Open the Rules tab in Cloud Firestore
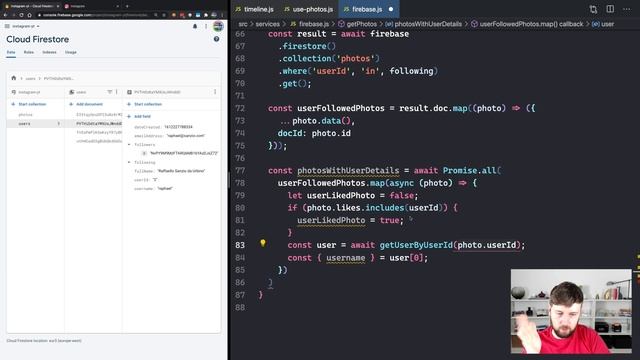This screenshot has width=640, height=360. tap(29, 52)
